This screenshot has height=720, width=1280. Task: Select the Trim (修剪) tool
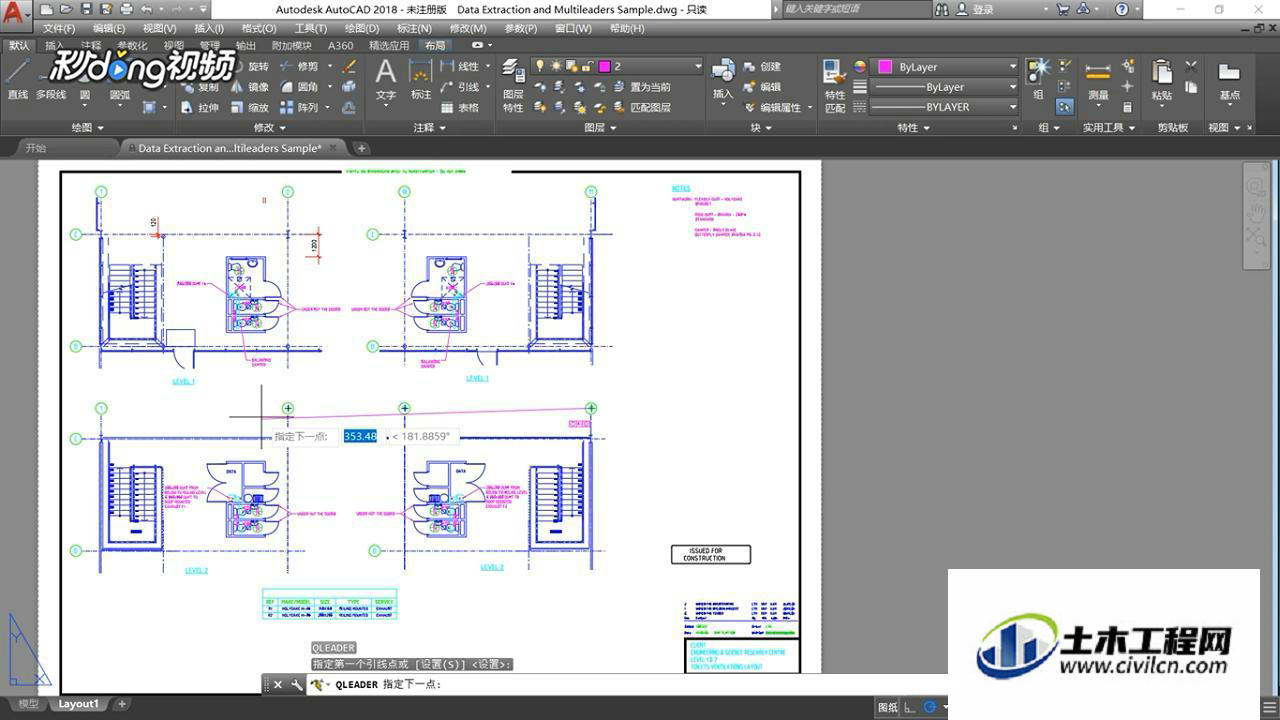click(x=299, y=67)
